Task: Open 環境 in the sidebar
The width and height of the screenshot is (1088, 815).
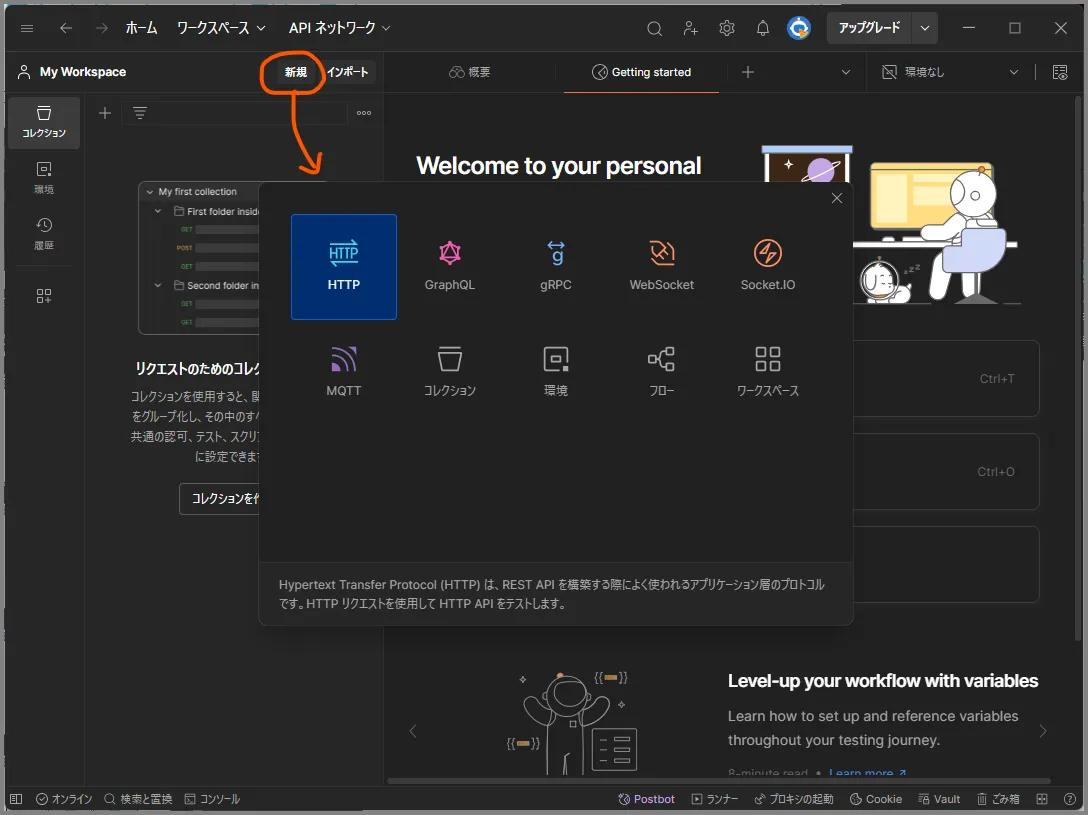Action: pyautogui.click(x=44, y=178)
